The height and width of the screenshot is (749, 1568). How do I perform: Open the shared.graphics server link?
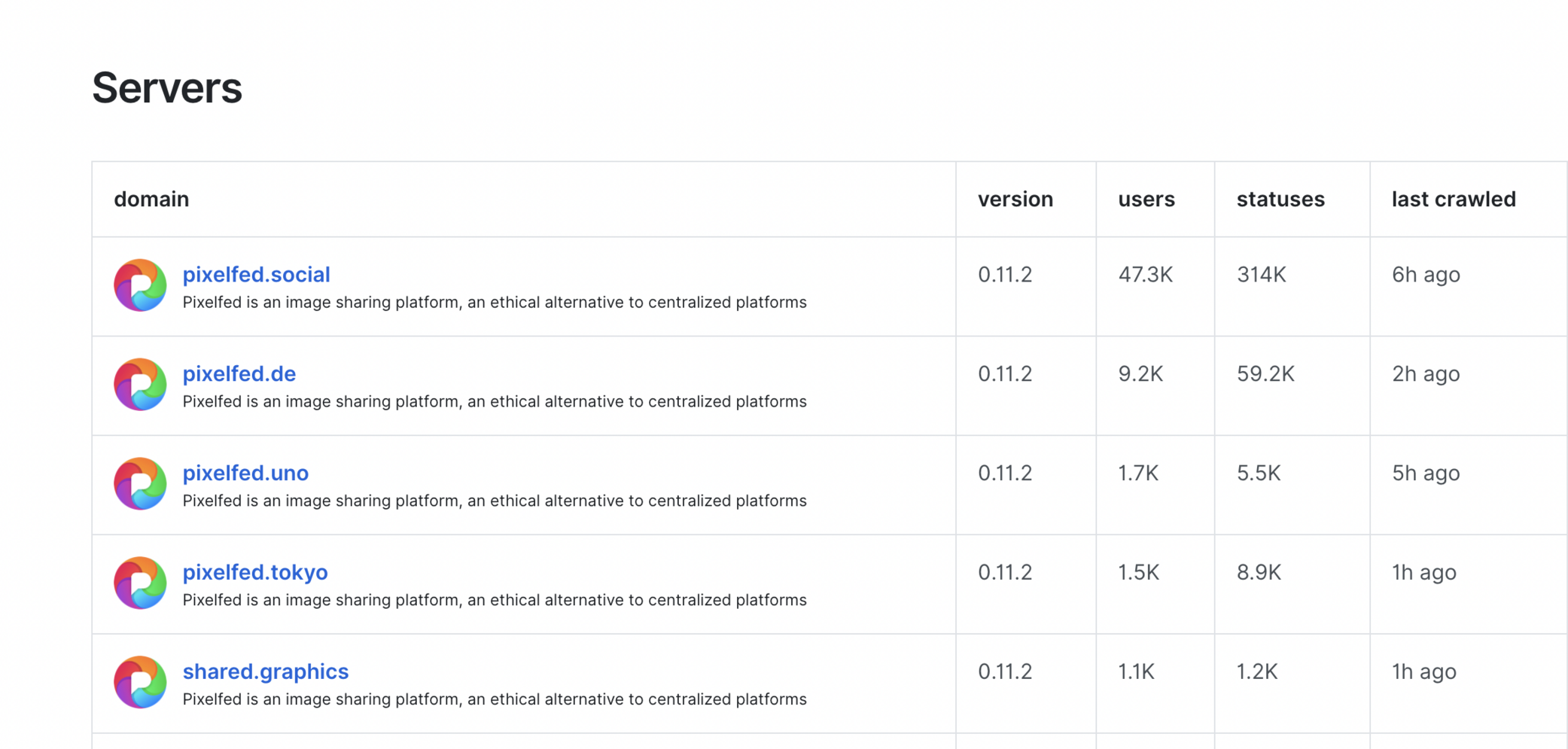[265, 671]
